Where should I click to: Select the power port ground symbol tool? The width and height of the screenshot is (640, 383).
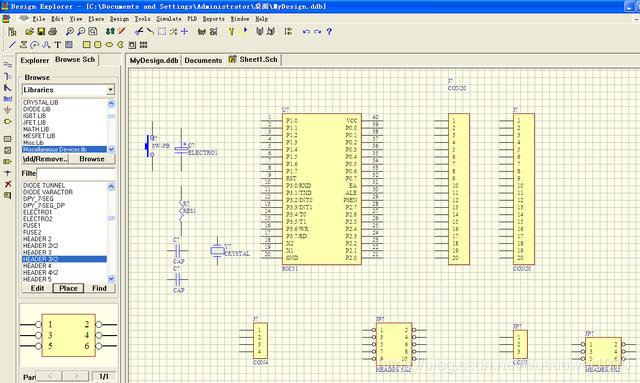pos(7,110)
